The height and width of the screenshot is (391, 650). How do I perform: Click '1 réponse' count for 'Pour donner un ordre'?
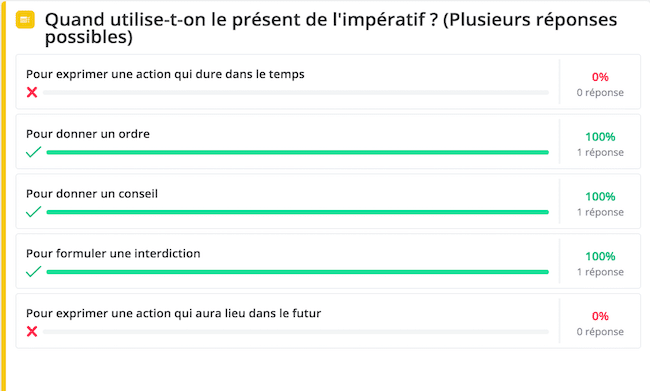point(600,152)
